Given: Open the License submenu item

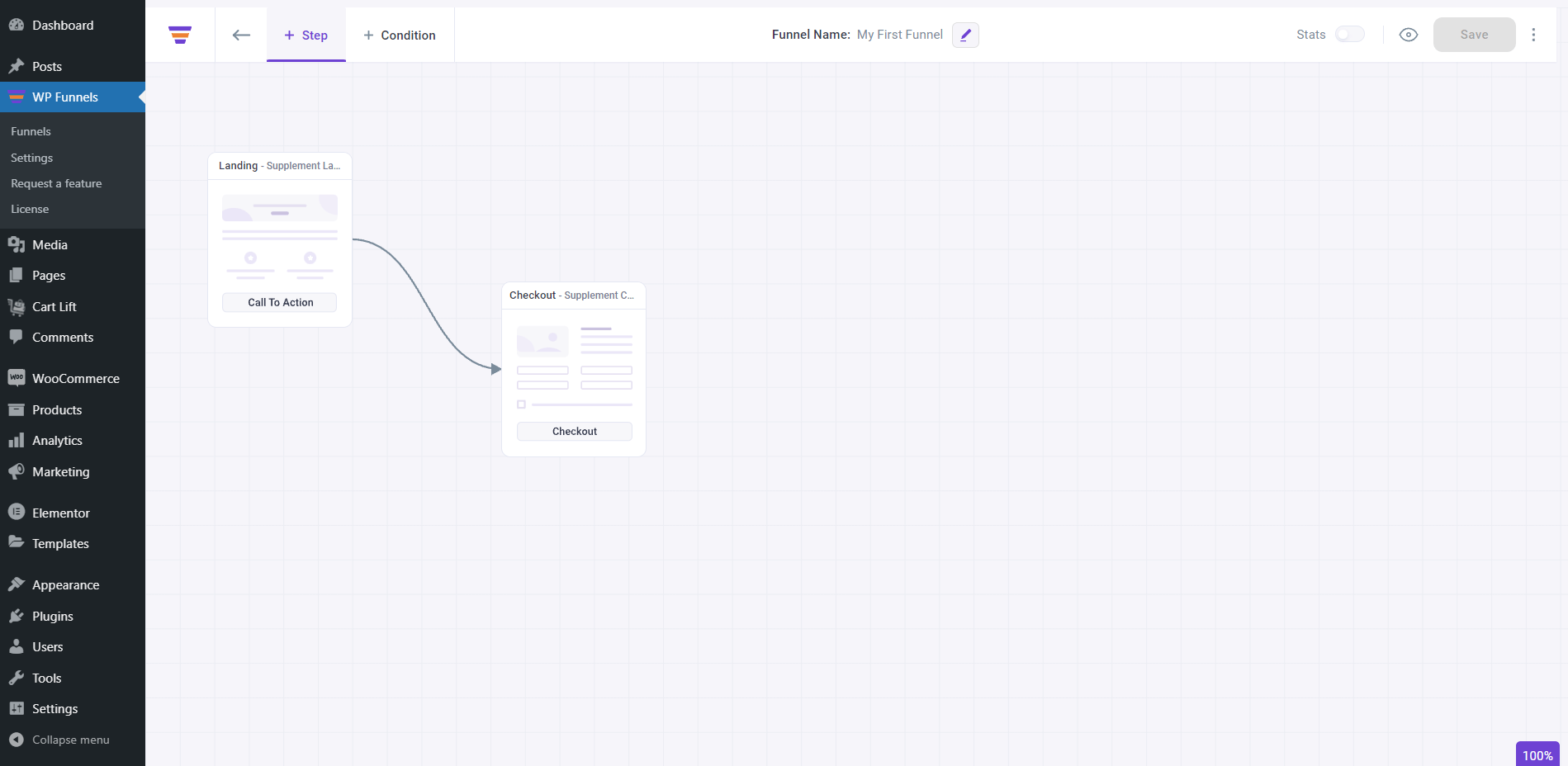Looking at the screenshot, I should point(30,209).
